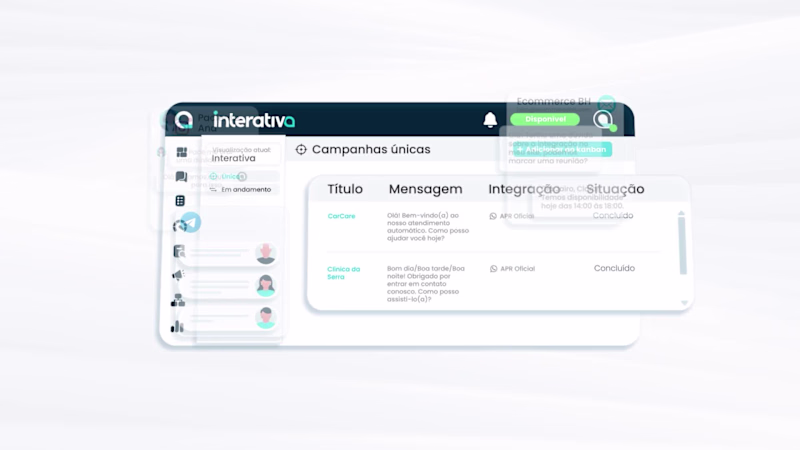The height and width of the screenshot is (450, 800).
Task: Open the notifications bell
Action: click(490, 120)
